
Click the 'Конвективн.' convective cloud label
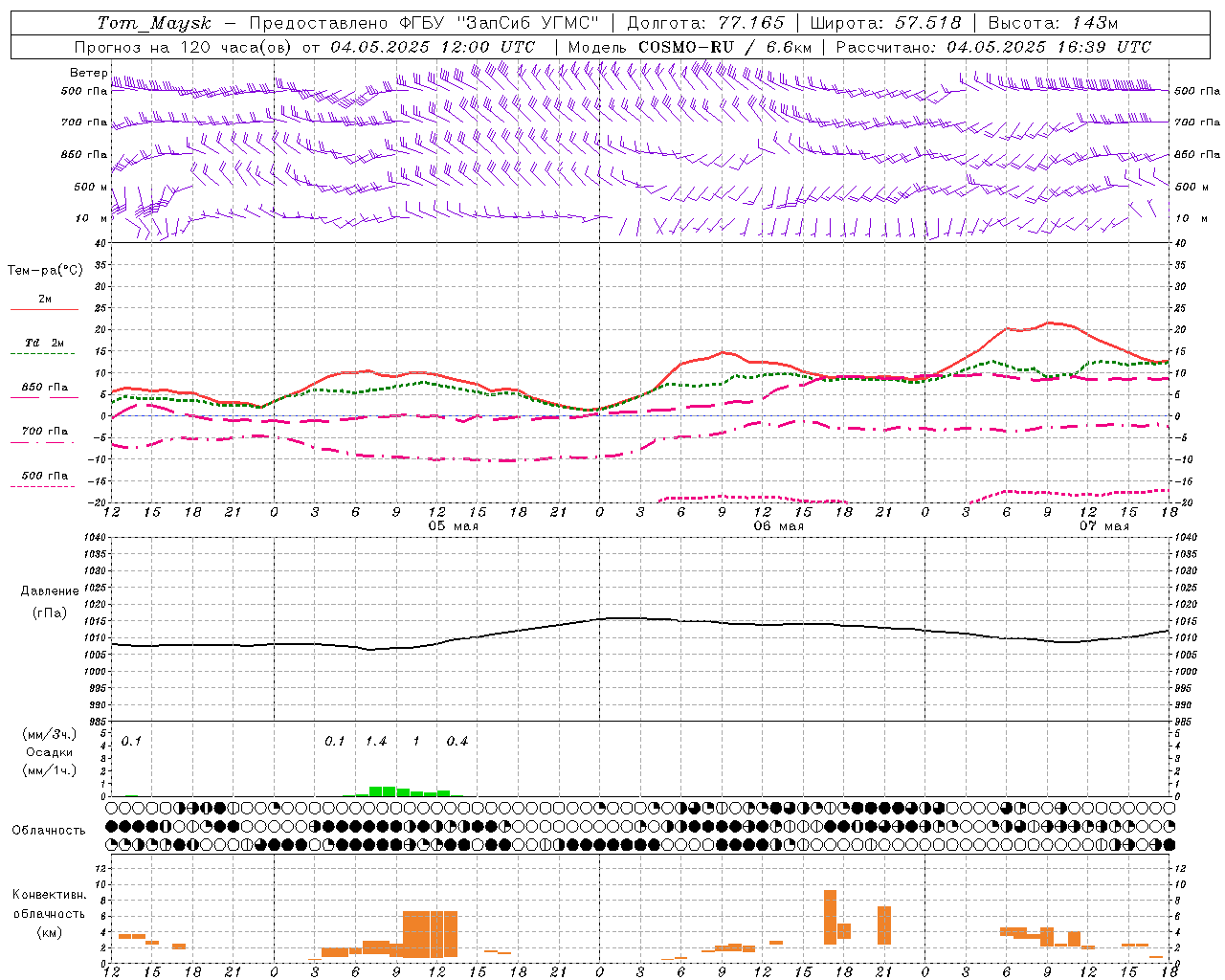[50, 895]
